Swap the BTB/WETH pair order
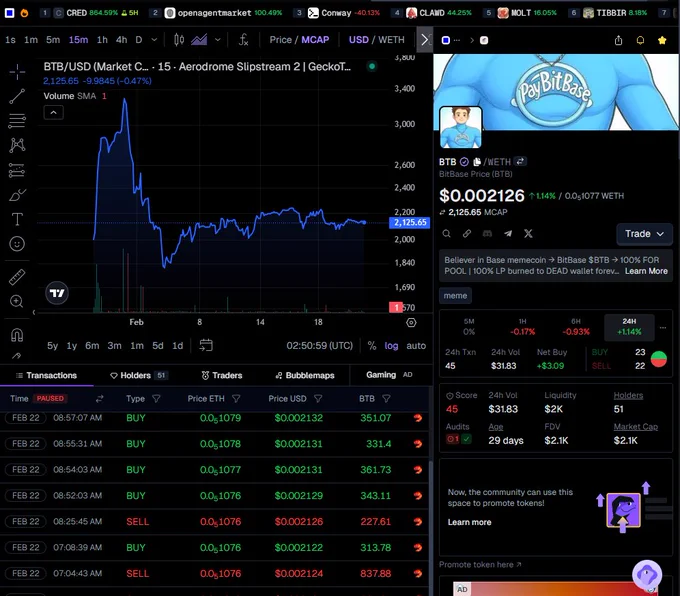This screenshot has width=680, height=596. coord(520,161)
